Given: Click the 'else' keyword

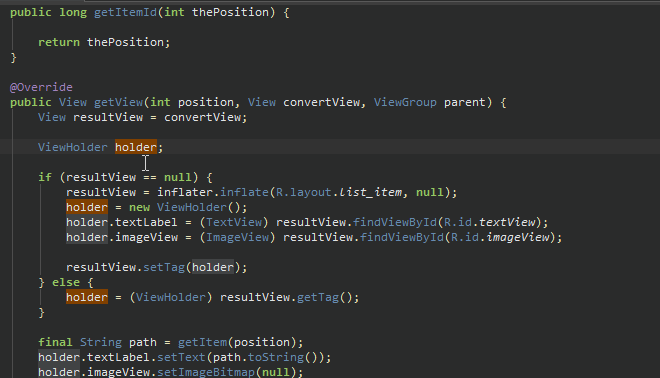Looking at the screenshot, I should [66, 282].
